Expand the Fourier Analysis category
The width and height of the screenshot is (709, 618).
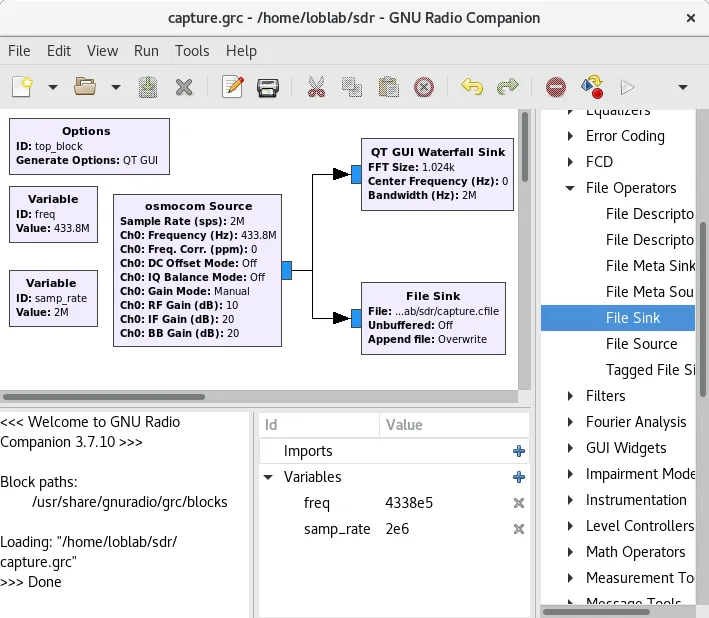point(570,422)
